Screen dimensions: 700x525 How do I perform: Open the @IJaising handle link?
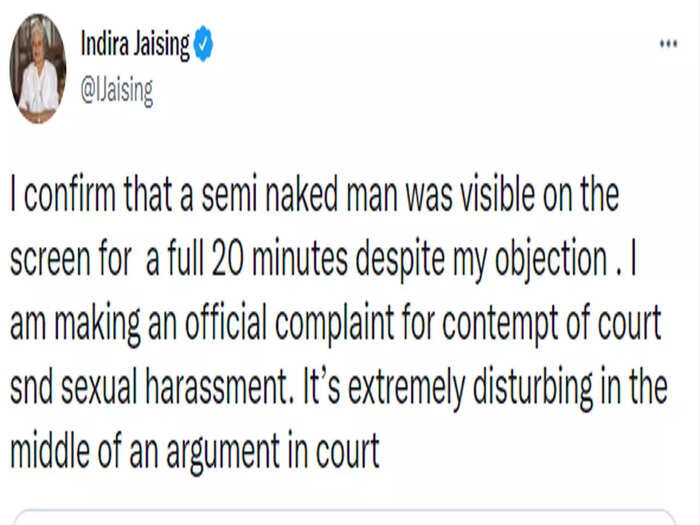[x=117, y=92]
